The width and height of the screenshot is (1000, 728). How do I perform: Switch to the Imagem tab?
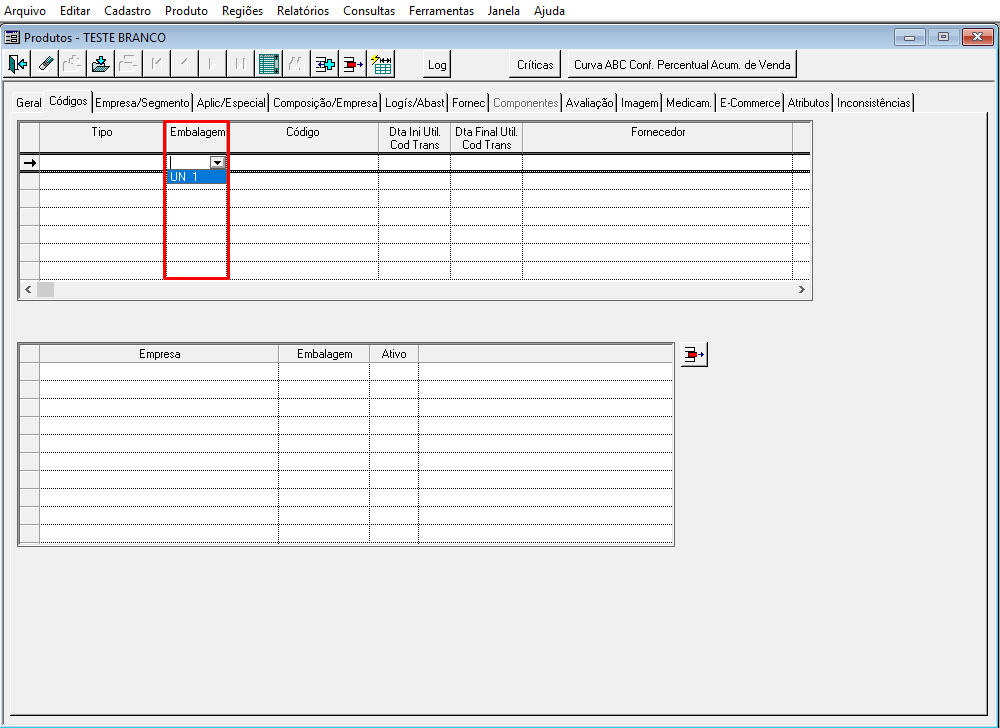point(640,103)
